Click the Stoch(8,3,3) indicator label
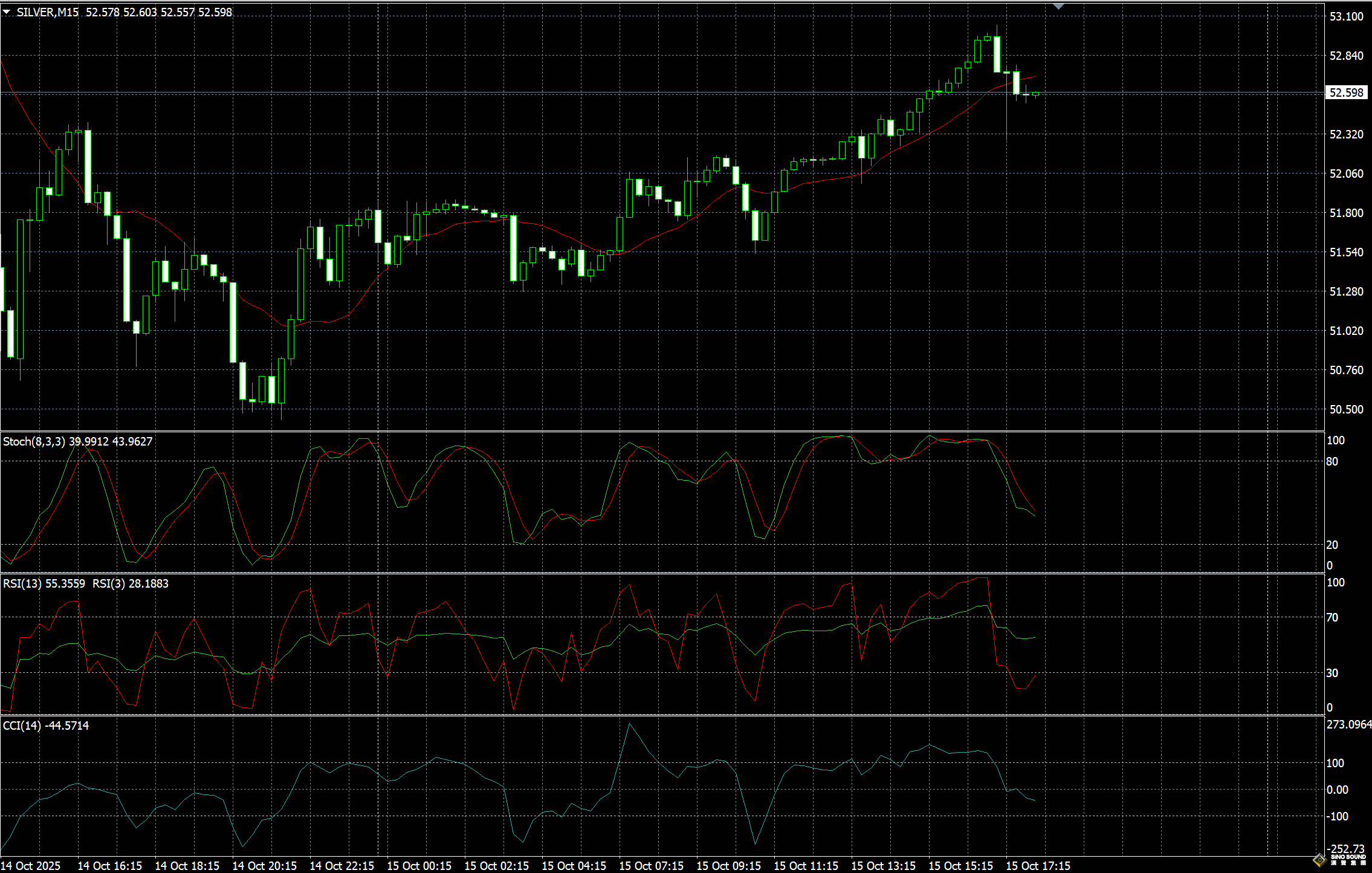1372x873 pixels. click(34, 442)
